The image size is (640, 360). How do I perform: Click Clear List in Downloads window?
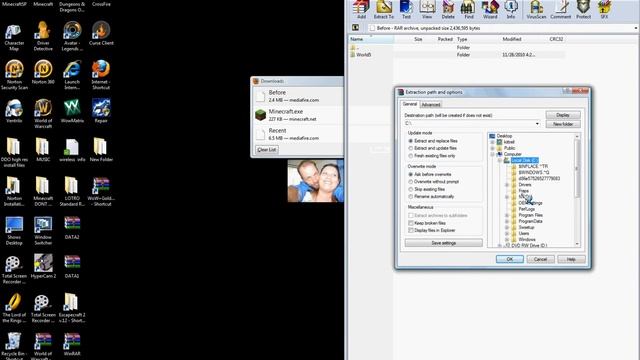click(267, 150)
